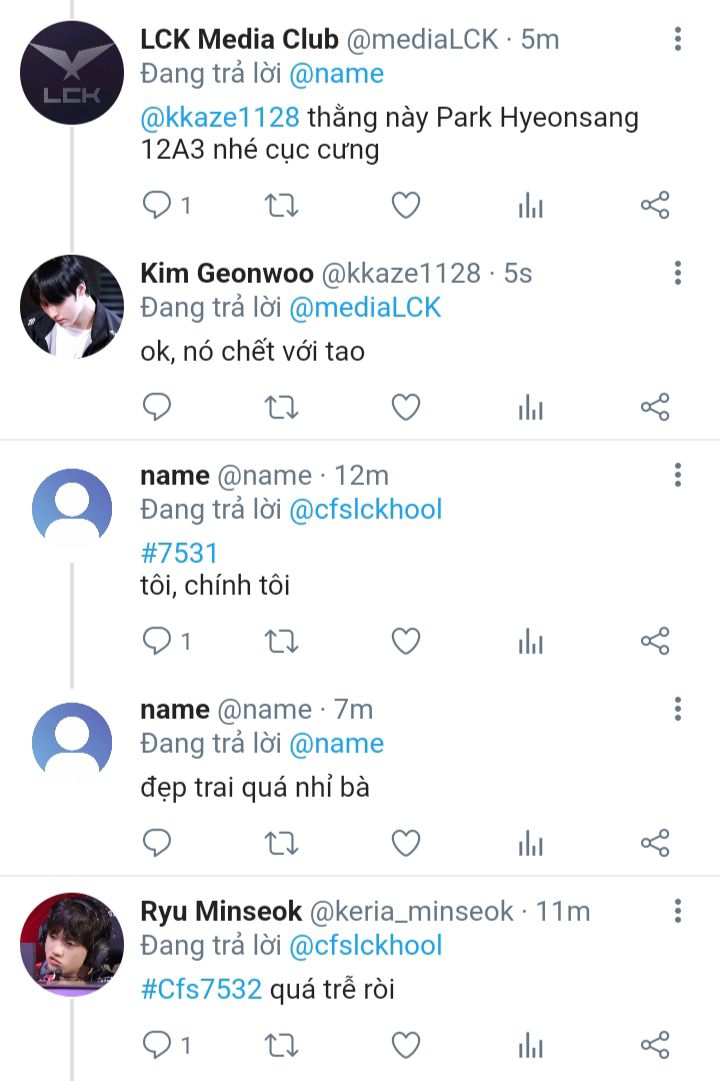View Ryu Minseok's avatar
The height and width of the screenshot is (1081, 720).
(72, 944)
